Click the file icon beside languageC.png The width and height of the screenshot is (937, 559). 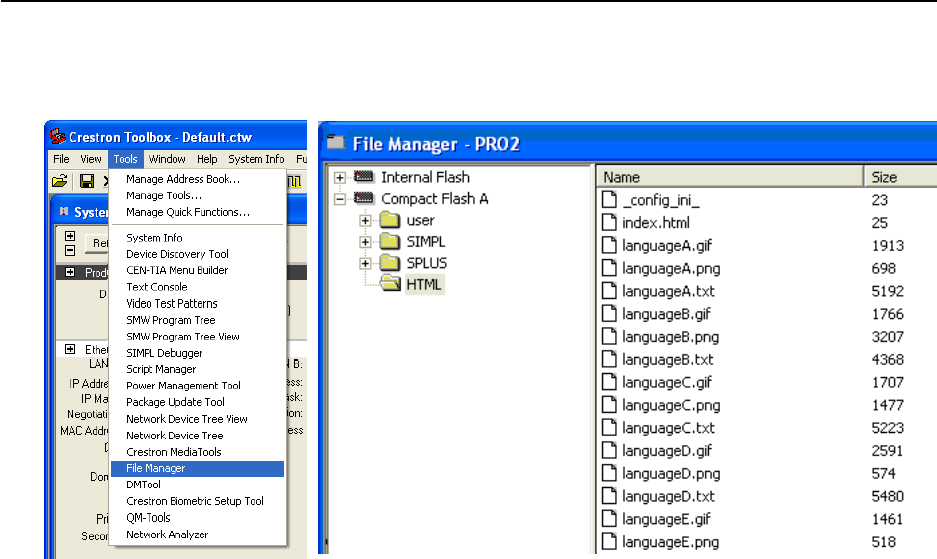click(x=609, y=405)
